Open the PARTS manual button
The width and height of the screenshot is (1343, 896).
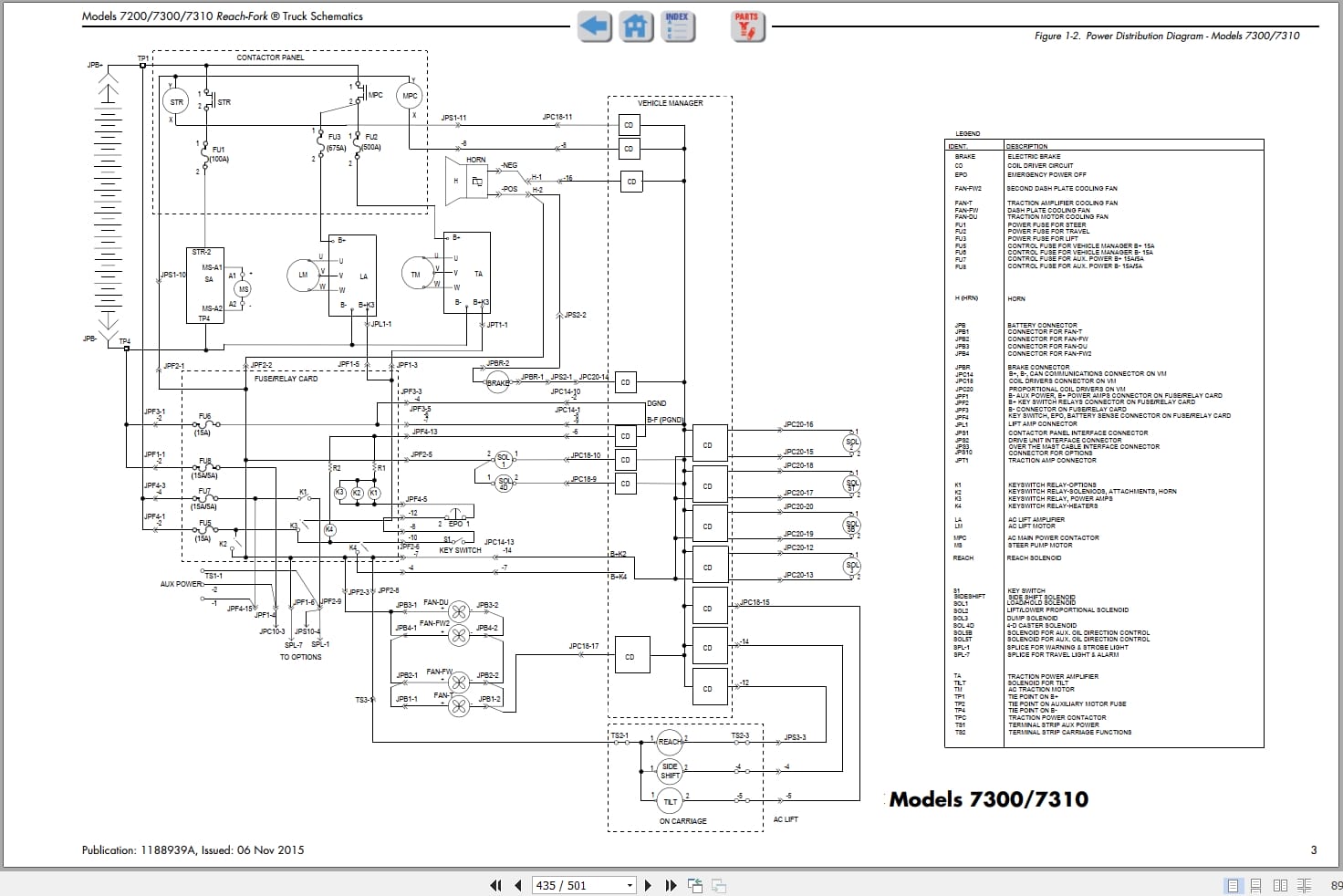(747, 26)
